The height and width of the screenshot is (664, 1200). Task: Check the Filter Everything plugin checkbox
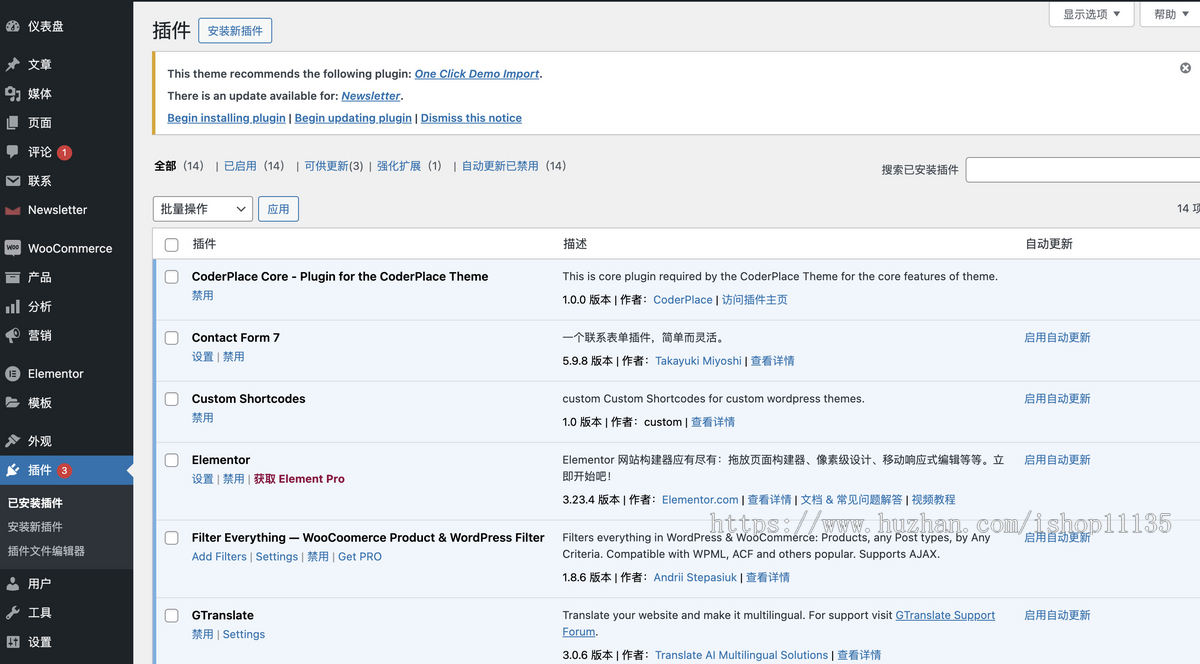[x=171, y=538]
